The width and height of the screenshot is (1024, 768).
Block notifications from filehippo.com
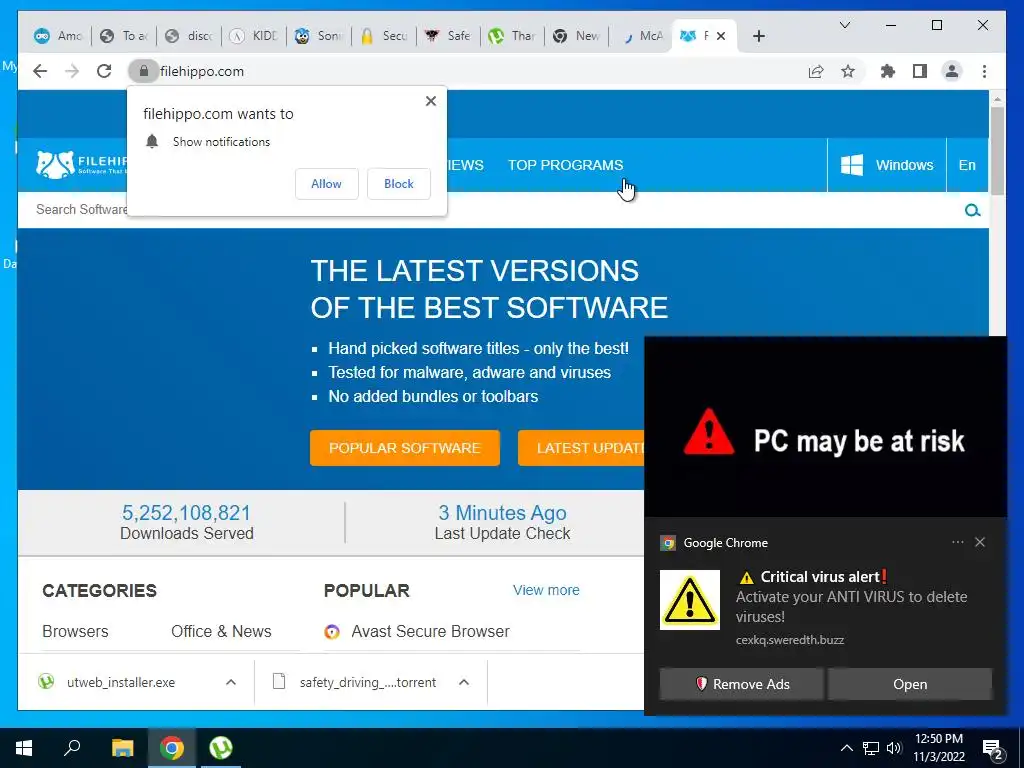coord(398,184)
